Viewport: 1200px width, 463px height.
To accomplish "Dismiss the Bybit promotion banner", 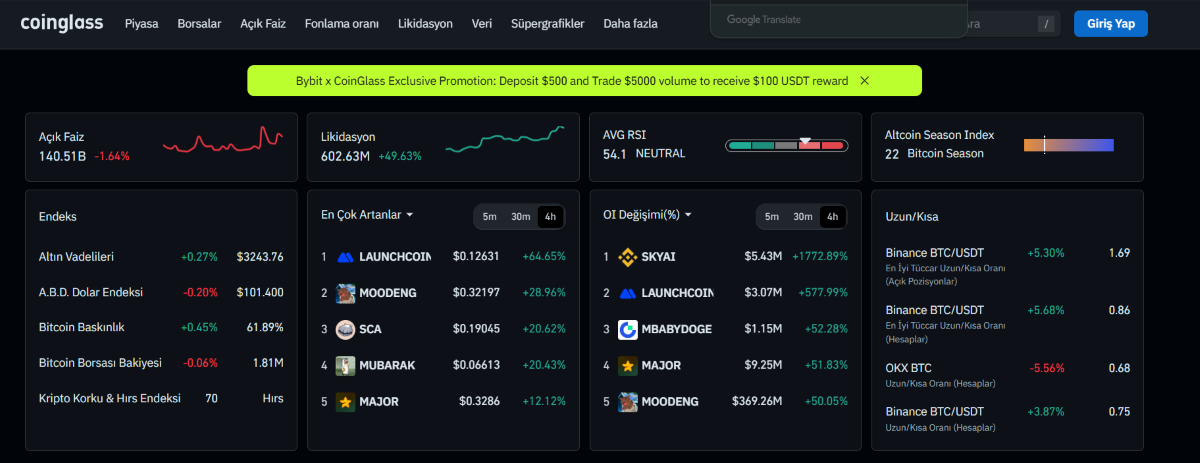I will (864, 80).
